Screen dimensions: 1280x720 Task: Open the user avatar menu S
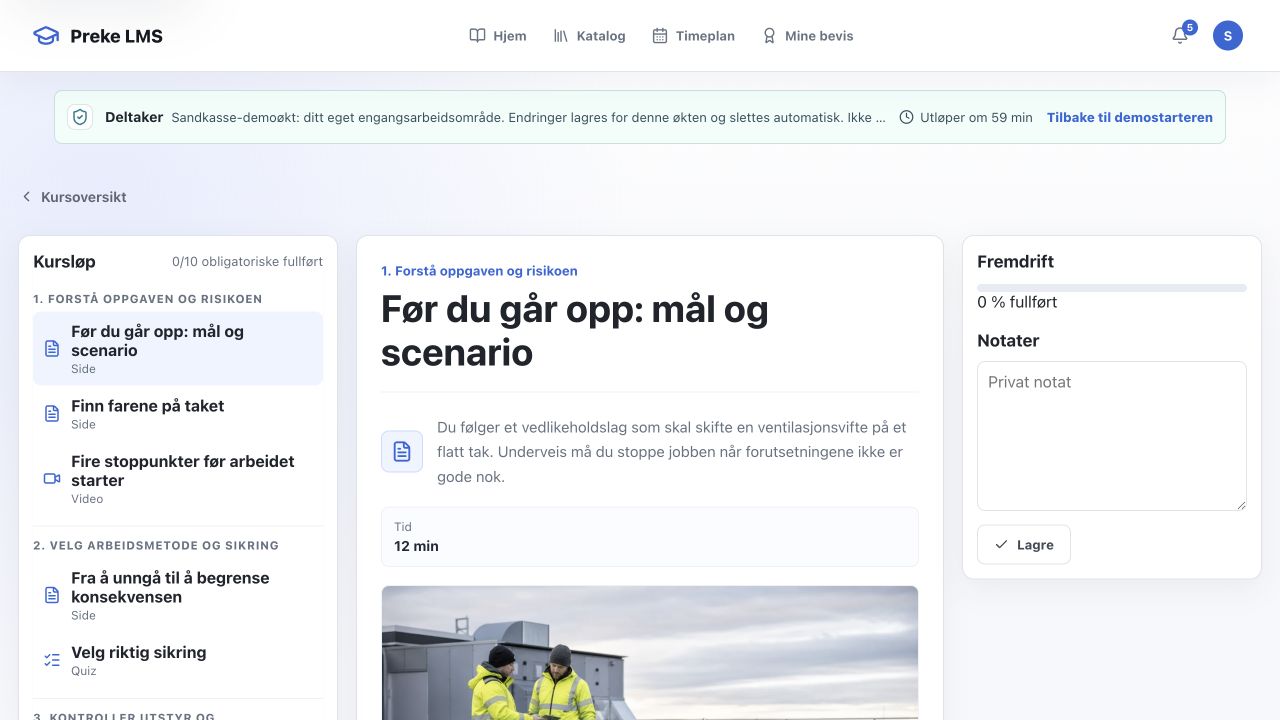click(x=1228, y=36)
